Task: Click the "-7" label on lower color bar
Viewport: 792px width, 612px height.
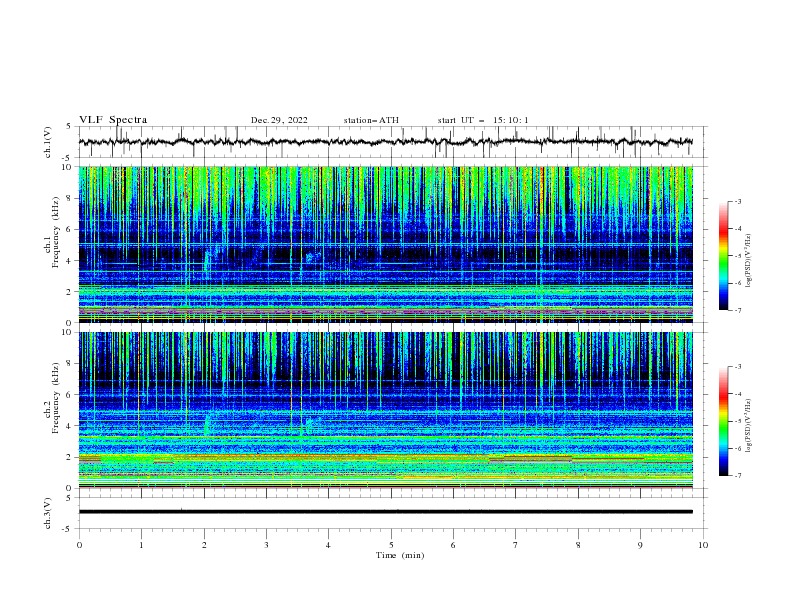Action: tap(737, 476)
